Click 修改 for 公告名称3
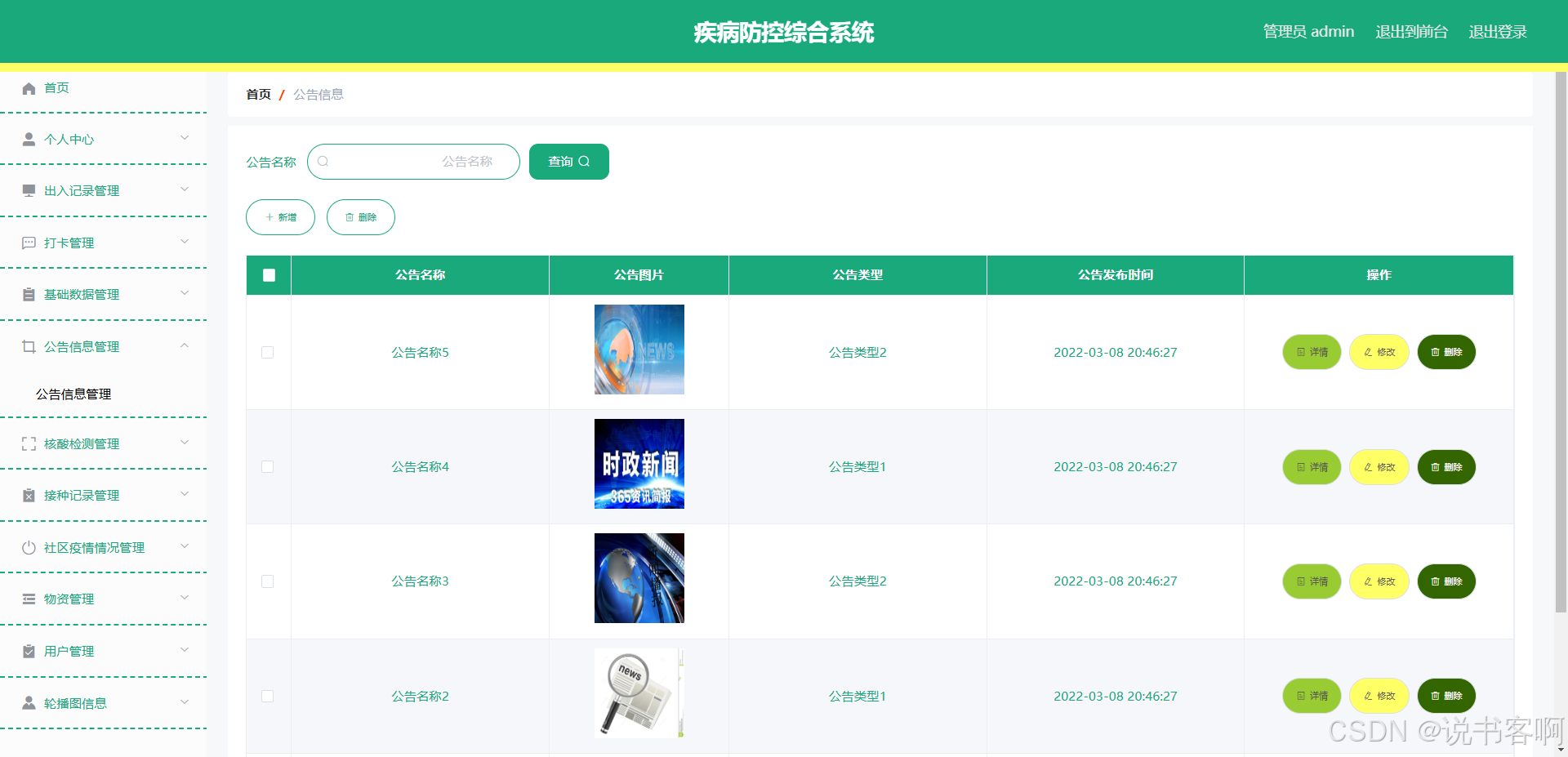The width and height of the screenshot is (1568, 757). click(1379, 581)
